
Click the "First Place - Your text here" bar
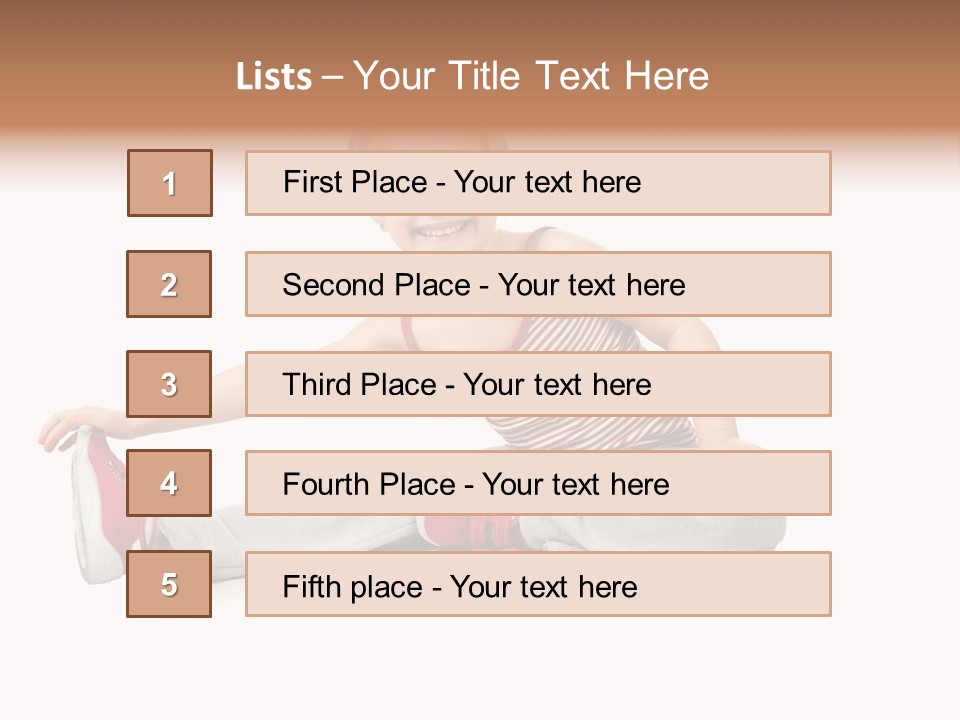(x=538, y=183)
